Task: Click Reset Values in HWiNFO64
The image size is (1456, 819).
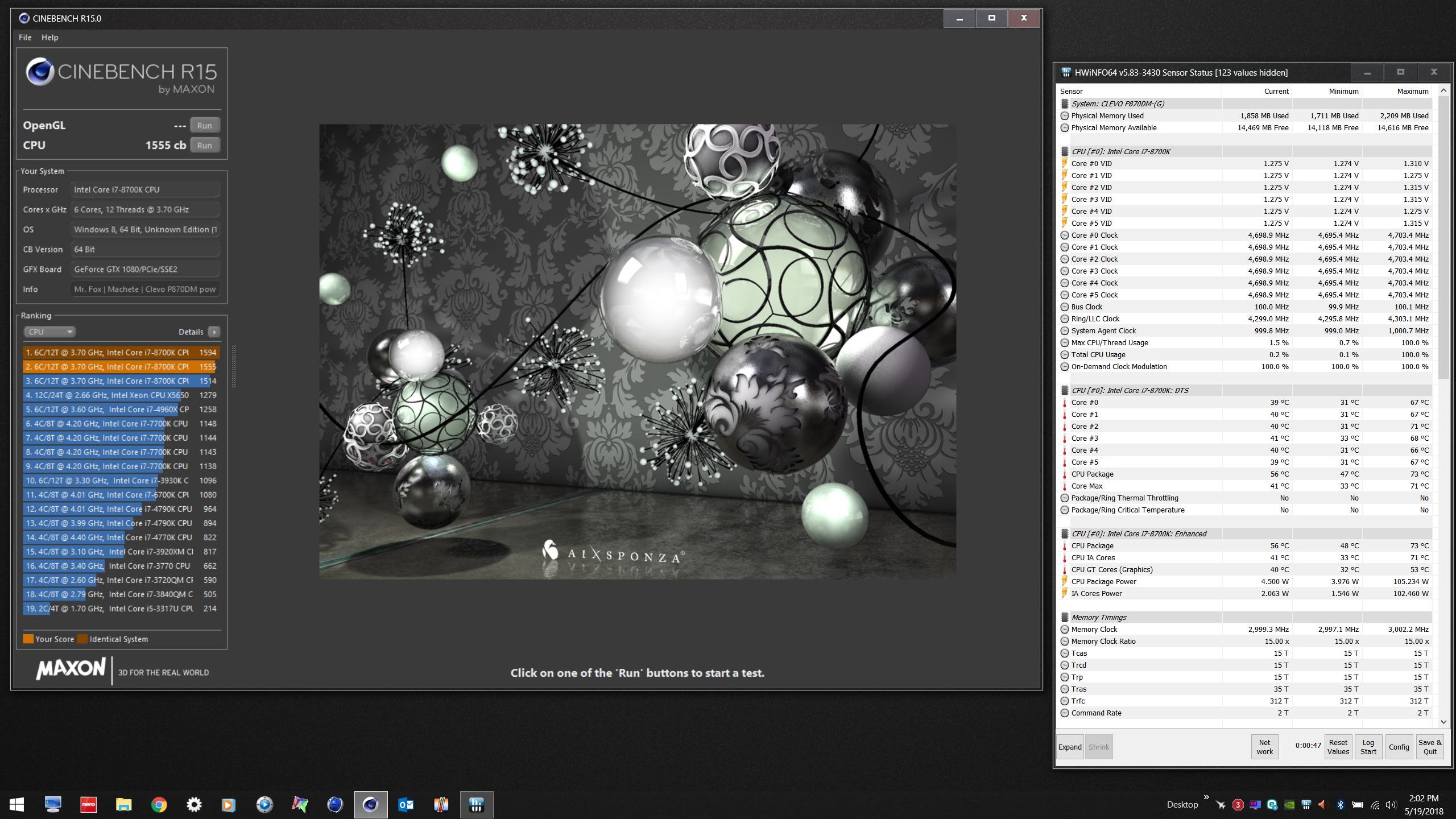Action: coord(1338,747)
